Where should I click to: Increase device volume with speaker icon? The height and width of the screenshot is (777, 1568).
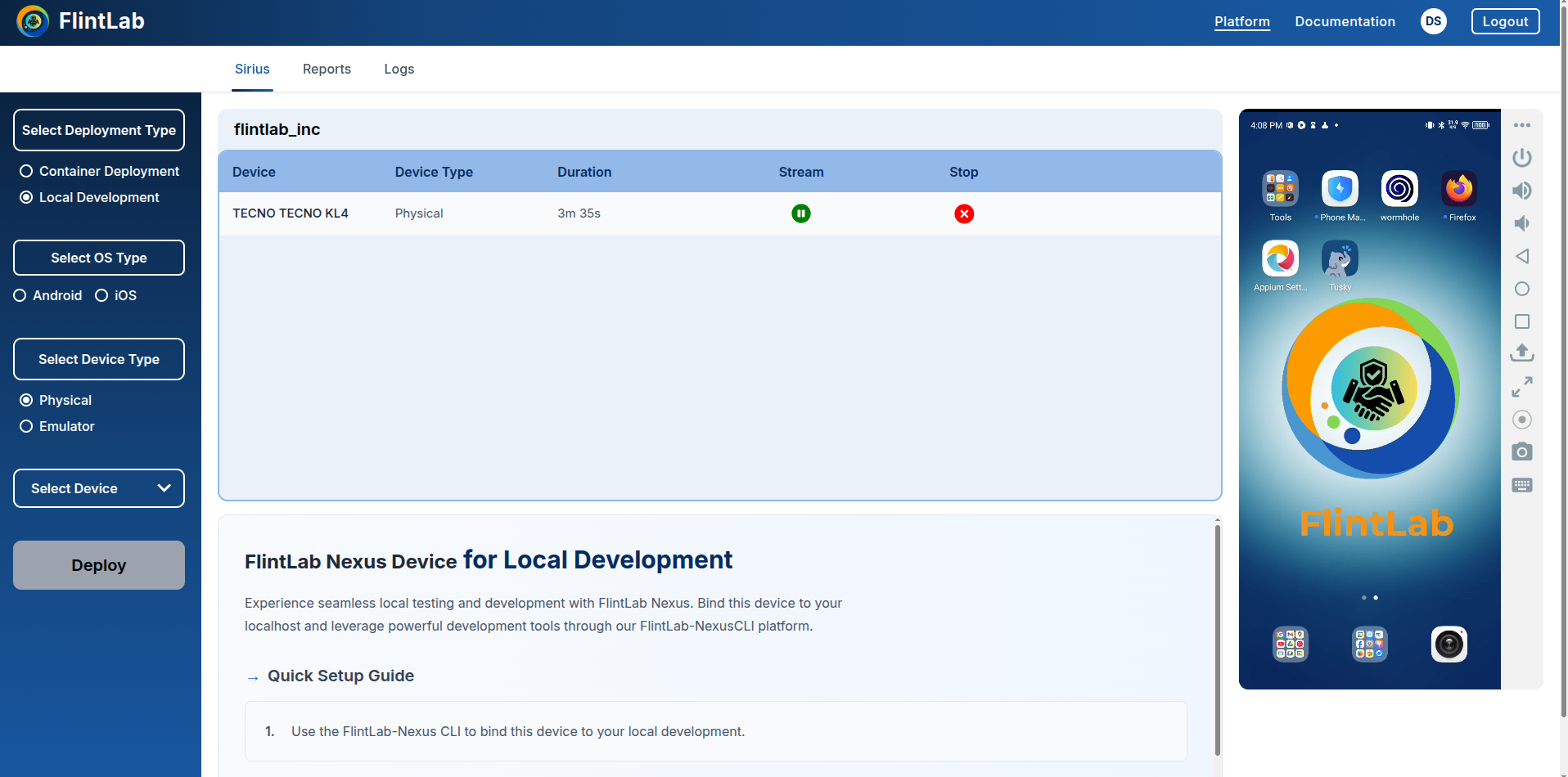(1522, 191)
